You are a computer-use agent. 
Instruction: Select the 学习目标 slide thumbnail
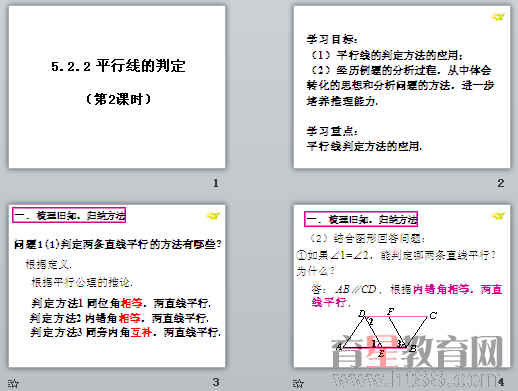(x=402, y=87)
